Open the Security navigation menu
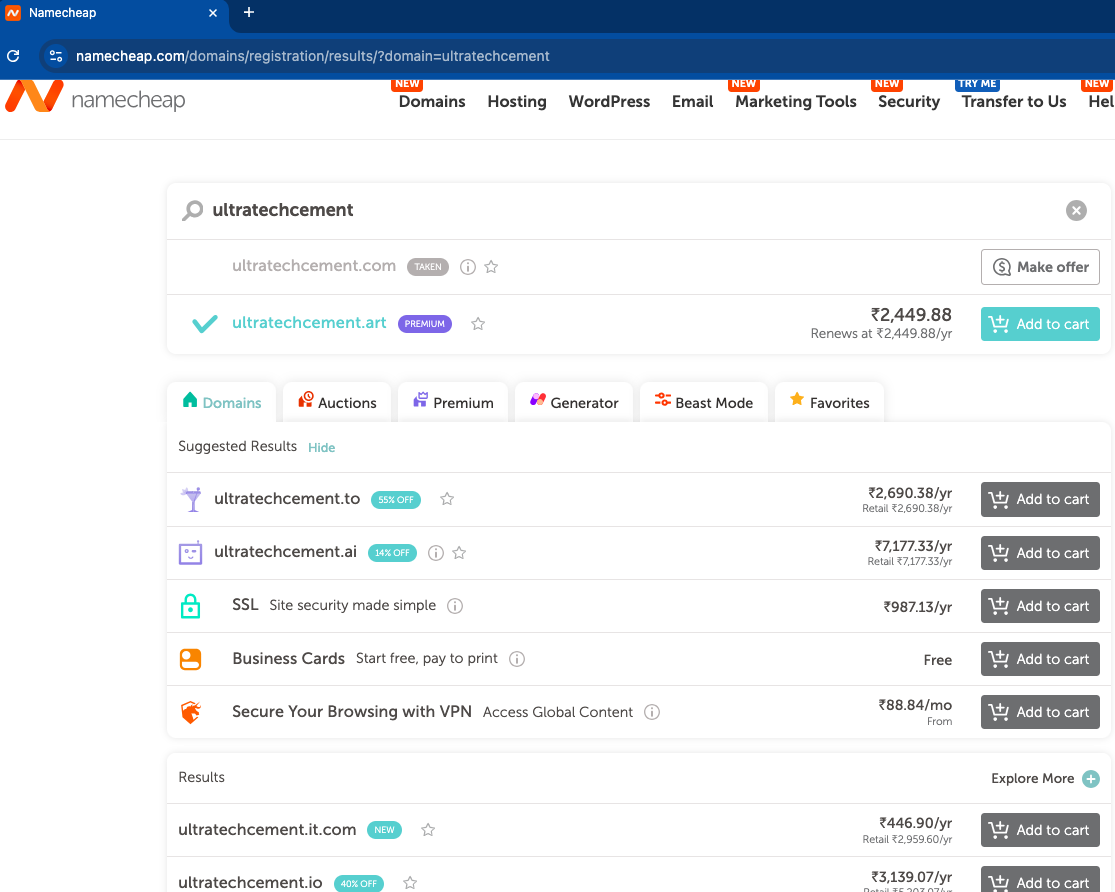Viewport: 1115px width, 892px height. pyautogui.click(x=909, y=102)
